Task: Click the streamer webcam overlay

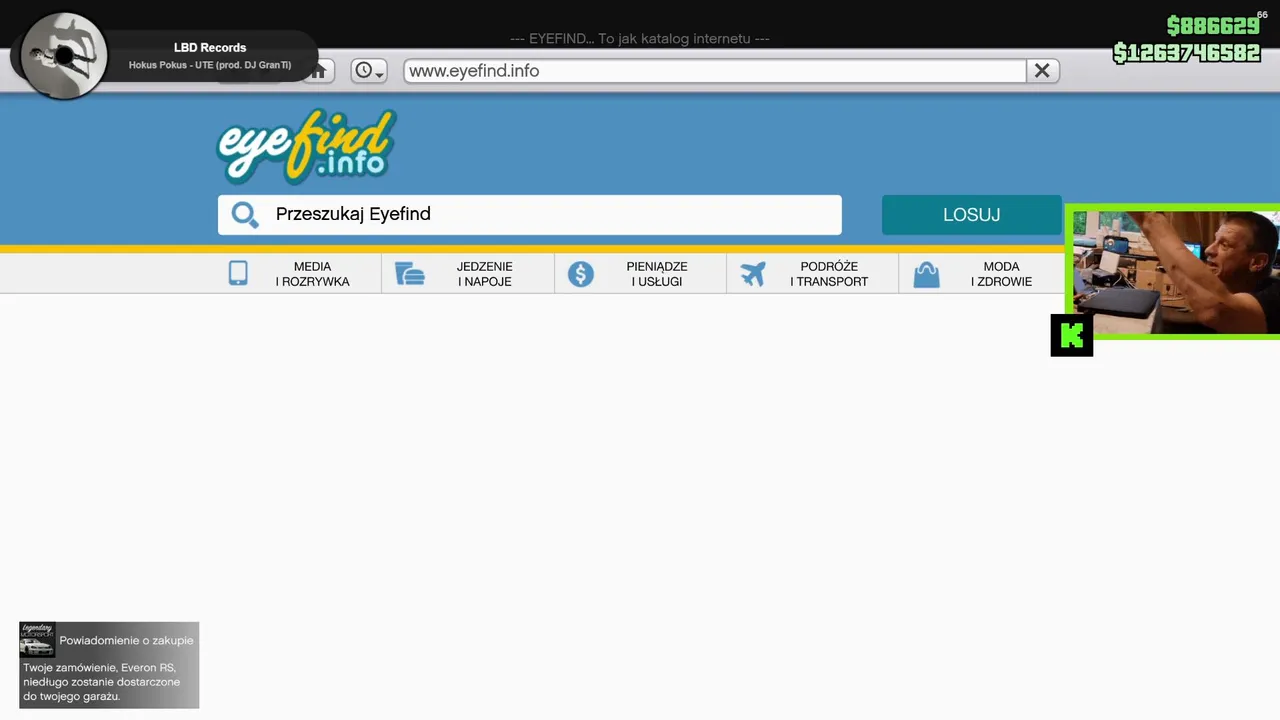Action: tap(1174, 272)
